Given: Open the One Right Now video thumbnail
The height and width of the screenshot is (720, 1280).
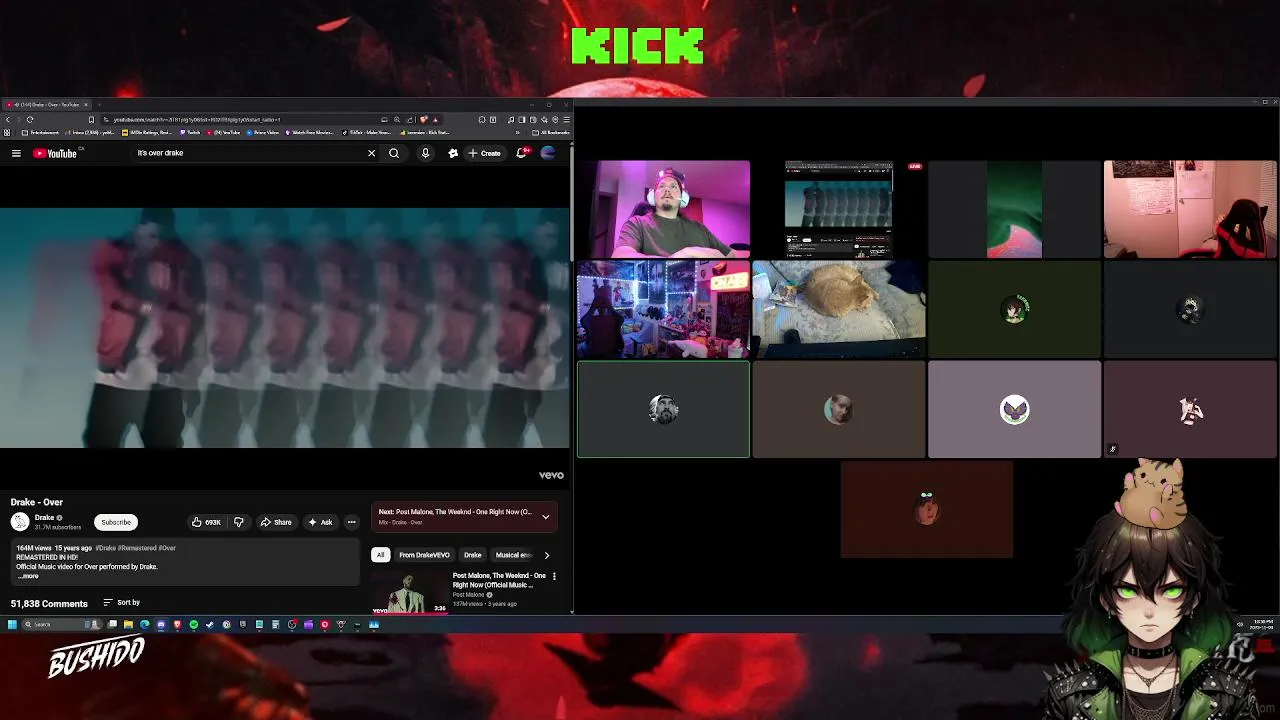Looking at the screenshot, I should point(410,592).
